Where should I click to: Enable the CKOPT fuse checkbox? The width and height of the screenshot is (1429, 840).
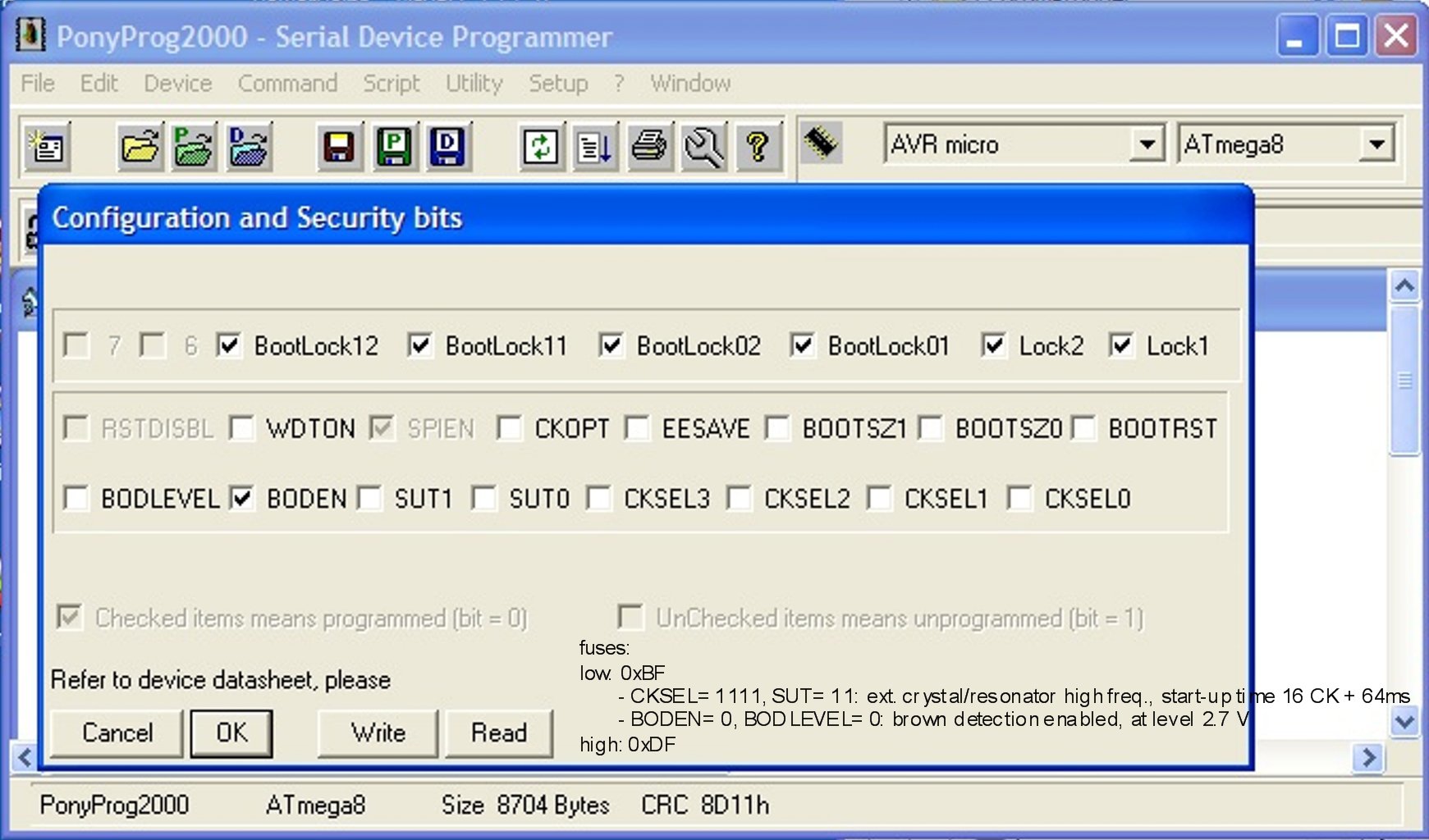pos(510,428)
